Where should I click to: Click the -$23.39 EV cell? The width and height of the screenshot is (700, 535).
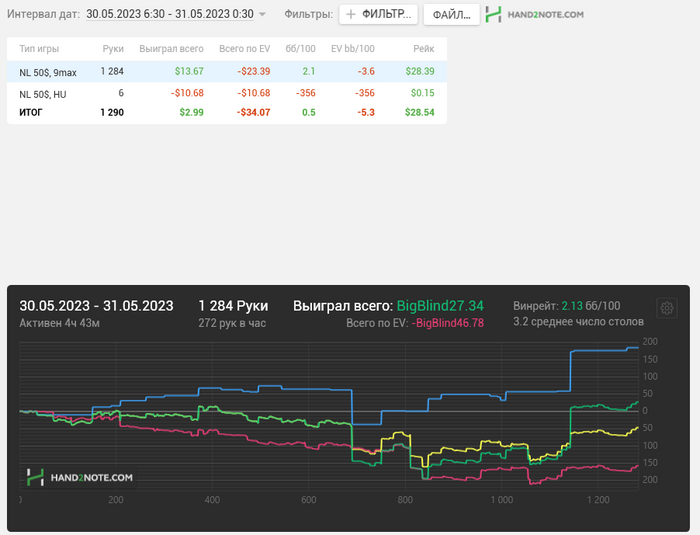pos(254,71)
